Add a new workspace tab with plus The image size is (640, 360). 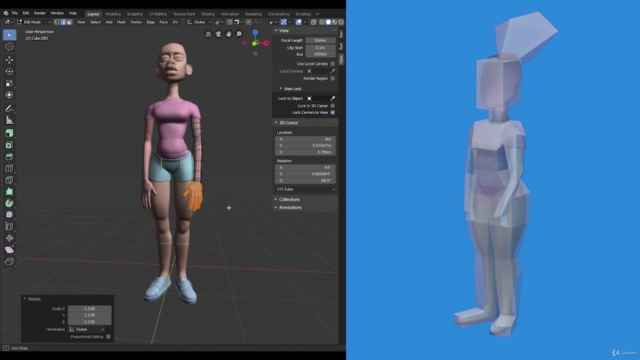(x=318, y=14)
